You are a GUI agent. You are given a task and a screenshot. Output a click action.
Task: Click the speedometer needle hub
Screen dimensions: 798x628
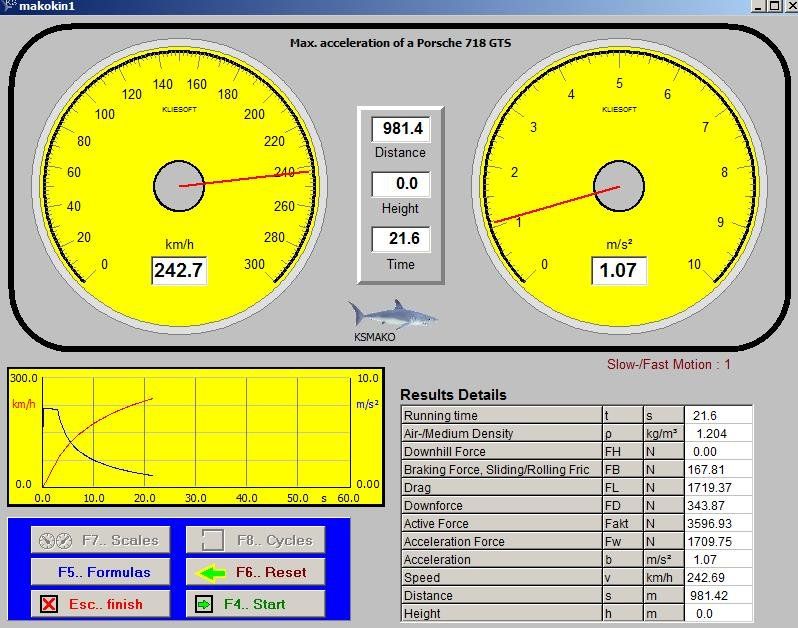[x=179, y=186]
